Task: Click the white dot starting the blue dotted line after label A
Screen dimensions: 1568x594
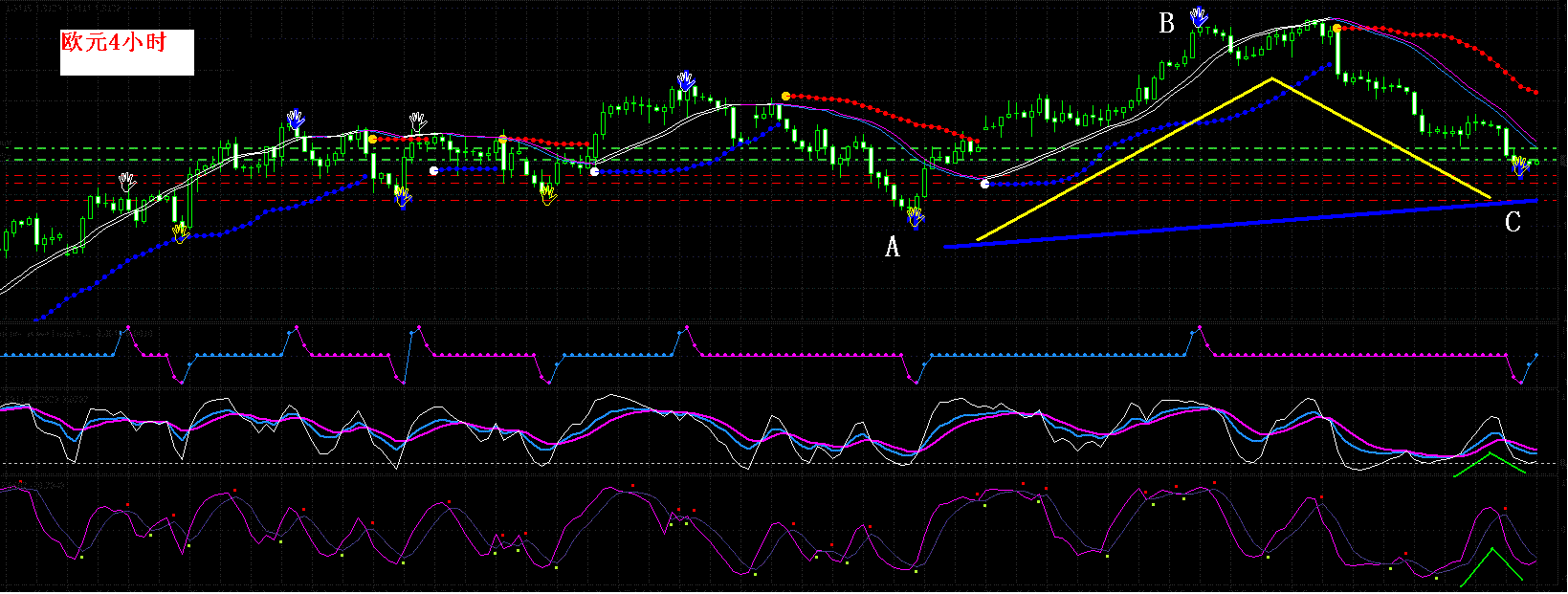Action: [985, 184]
